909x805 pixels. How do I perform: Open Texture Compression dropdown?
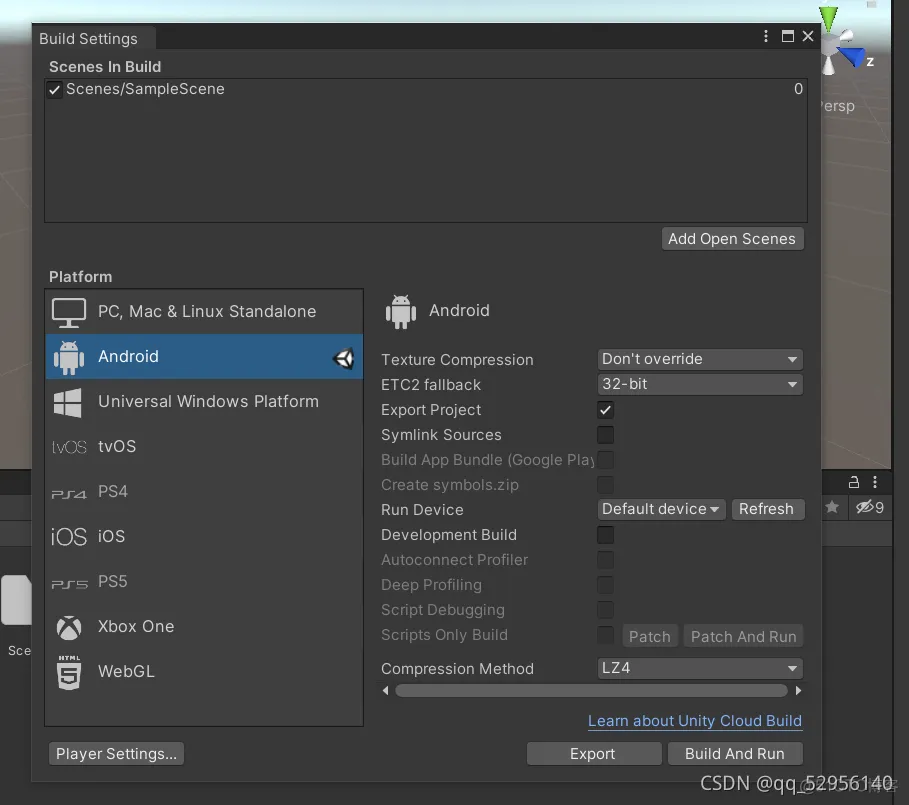click(x=700, y=359)
